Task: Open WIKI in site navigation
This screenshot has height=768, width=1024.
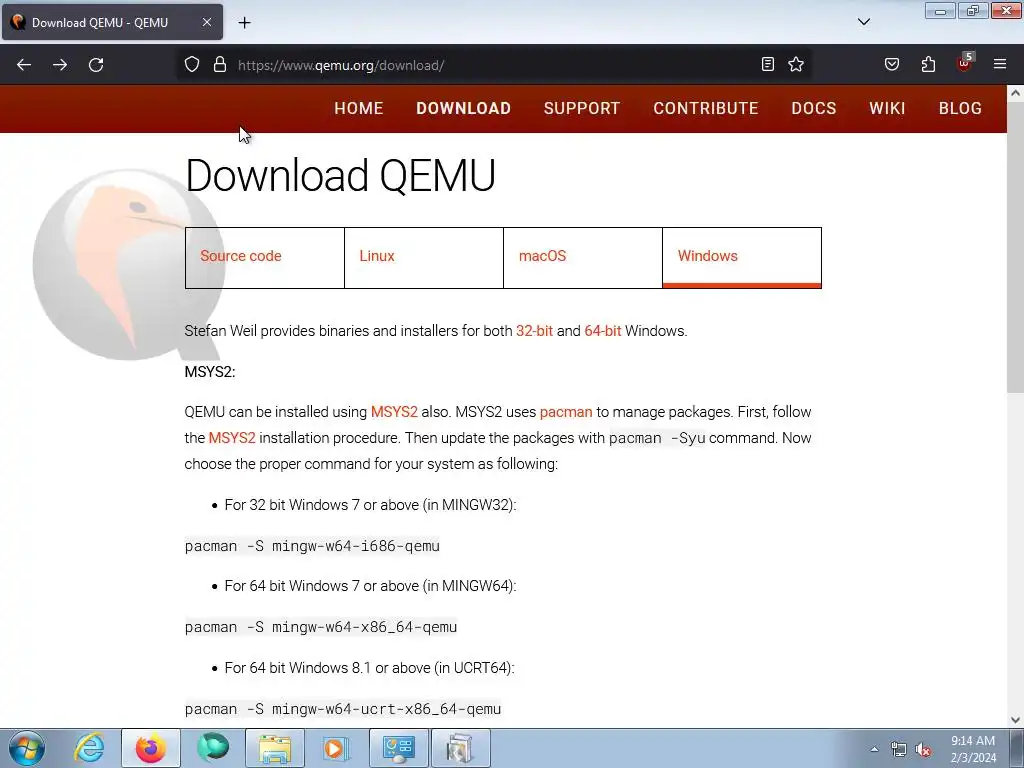Action: click(x=887, y=108)
